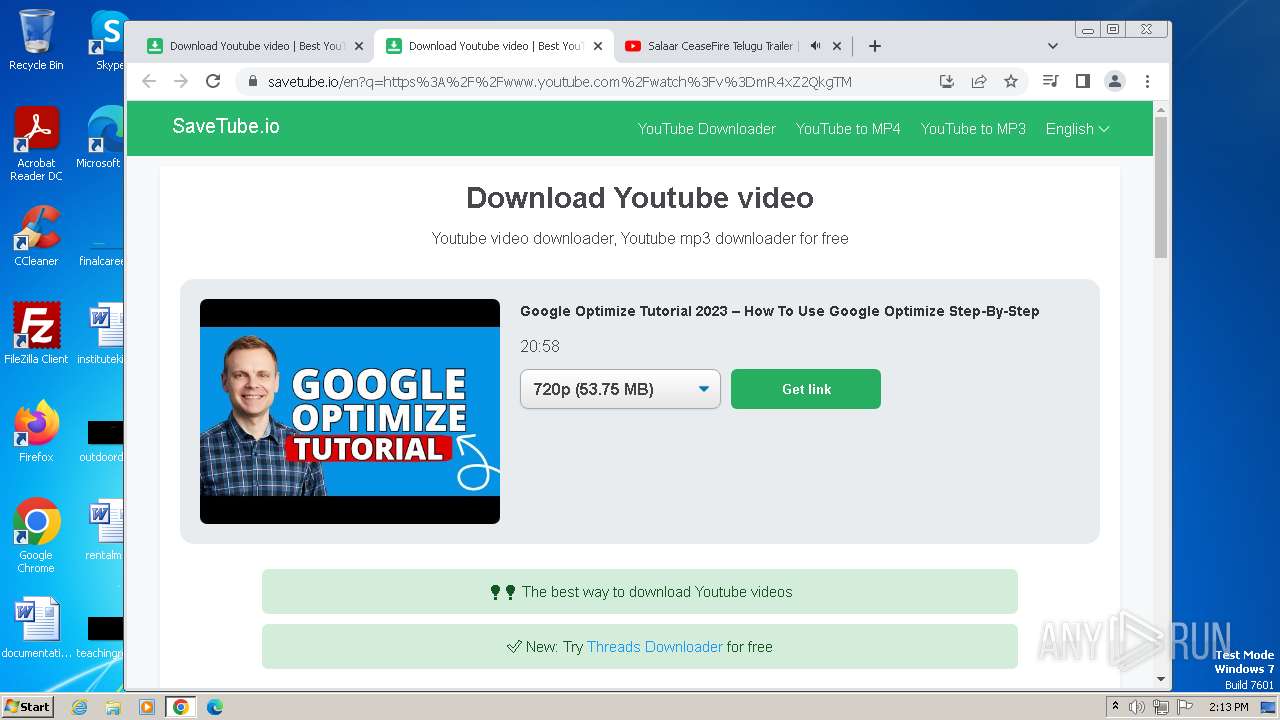
Task: Open the media control icon in Chrome toolbar
Action: [x=1050, y=81]
